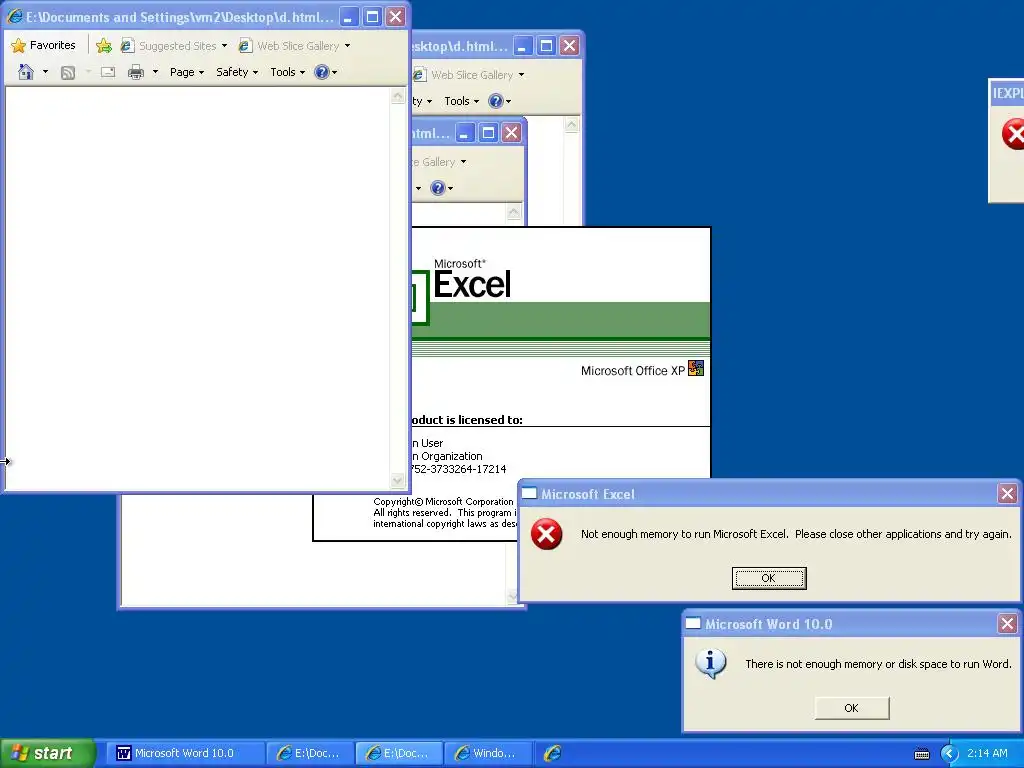Click scrollbar up arrow in front IE window
1024x768 pixels.
point(398,97)
